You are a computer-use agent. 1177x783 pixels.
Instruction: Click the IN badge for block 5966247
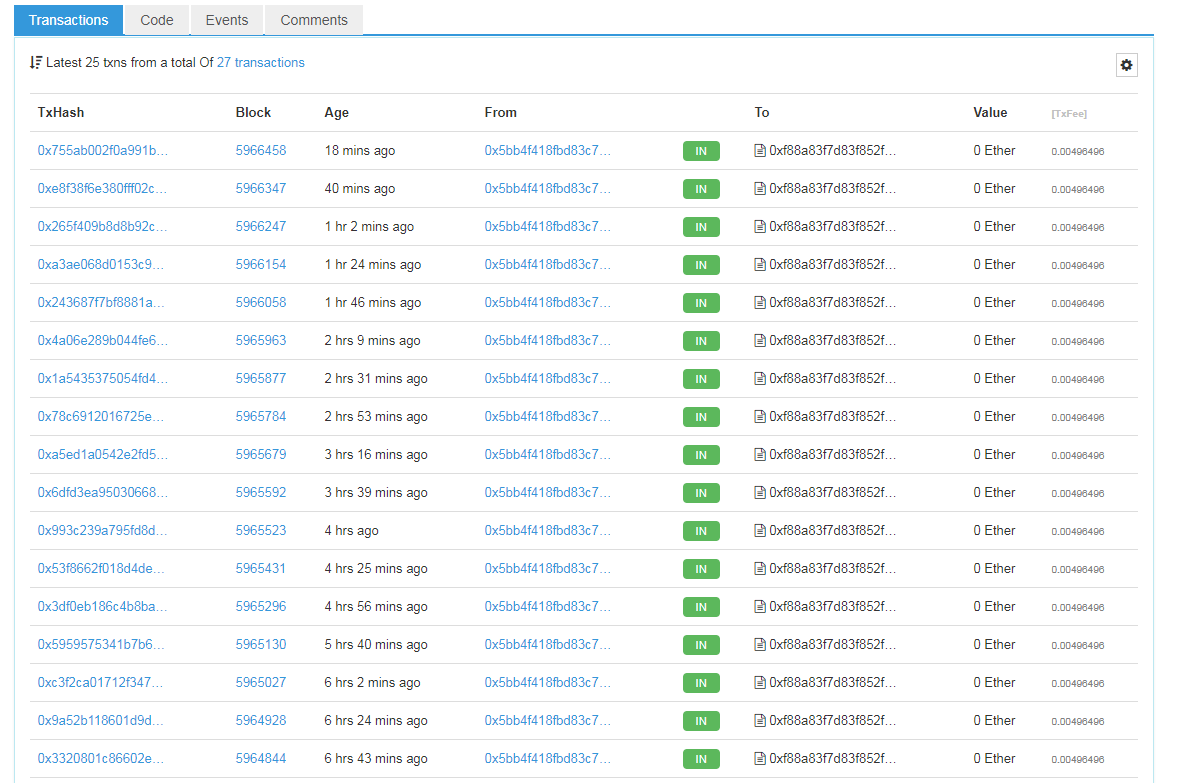[701, 227]
